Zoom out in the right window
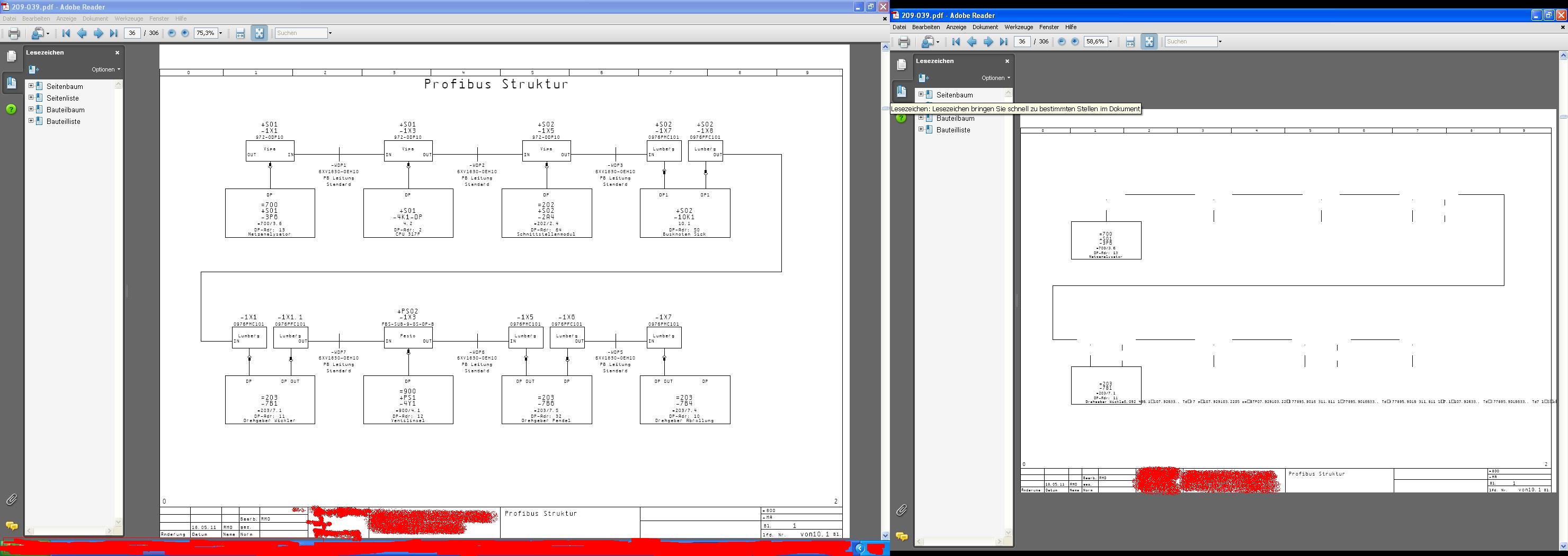Image resolution: width=1568 pixels, height=556 pixels. [1062, 42]
